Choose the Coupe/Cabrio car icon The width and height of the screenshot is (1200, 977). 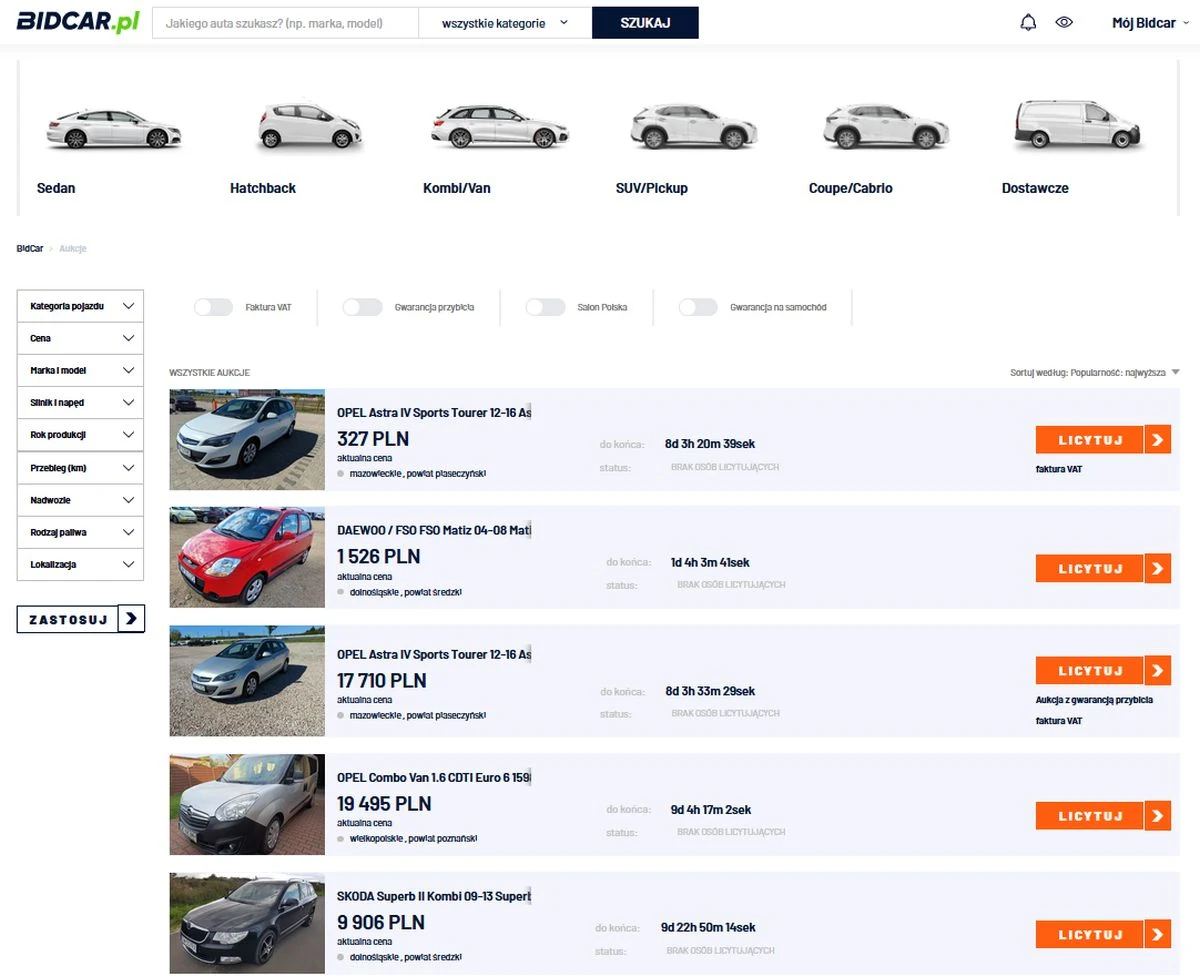point(885,126)
